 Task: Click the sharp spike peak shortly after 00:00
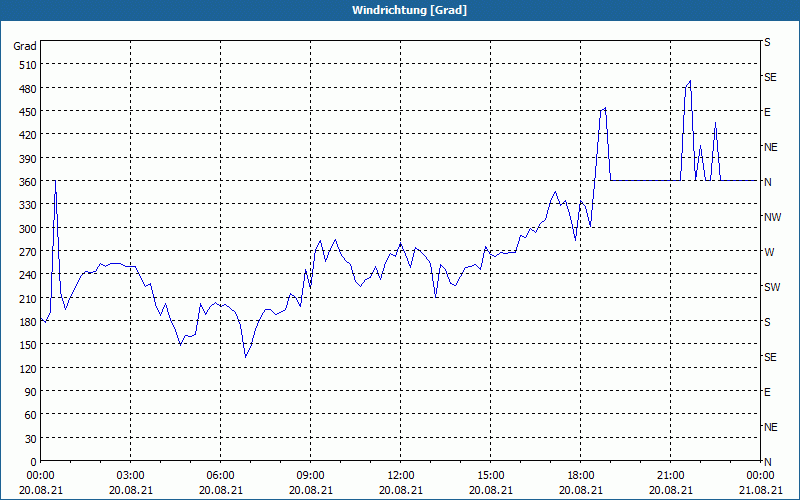pyautogui.click(x=55, y=182)
